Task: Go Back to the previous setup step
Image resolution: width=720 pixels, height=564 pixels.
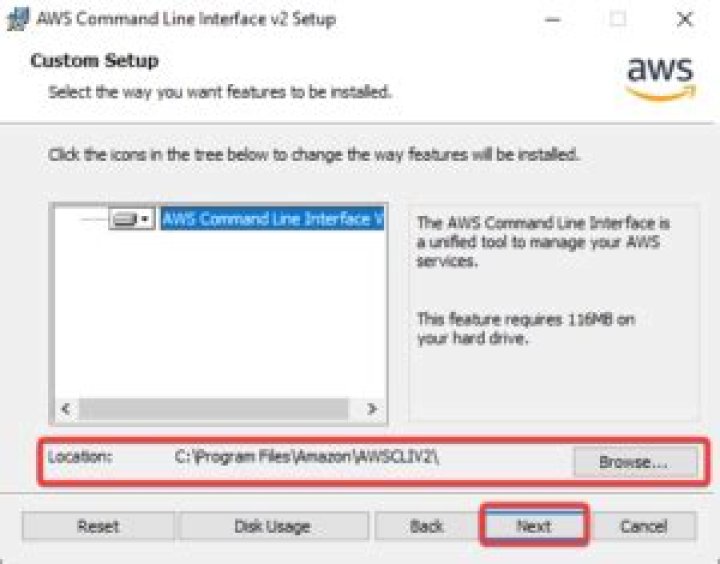Action: (427, 526)
